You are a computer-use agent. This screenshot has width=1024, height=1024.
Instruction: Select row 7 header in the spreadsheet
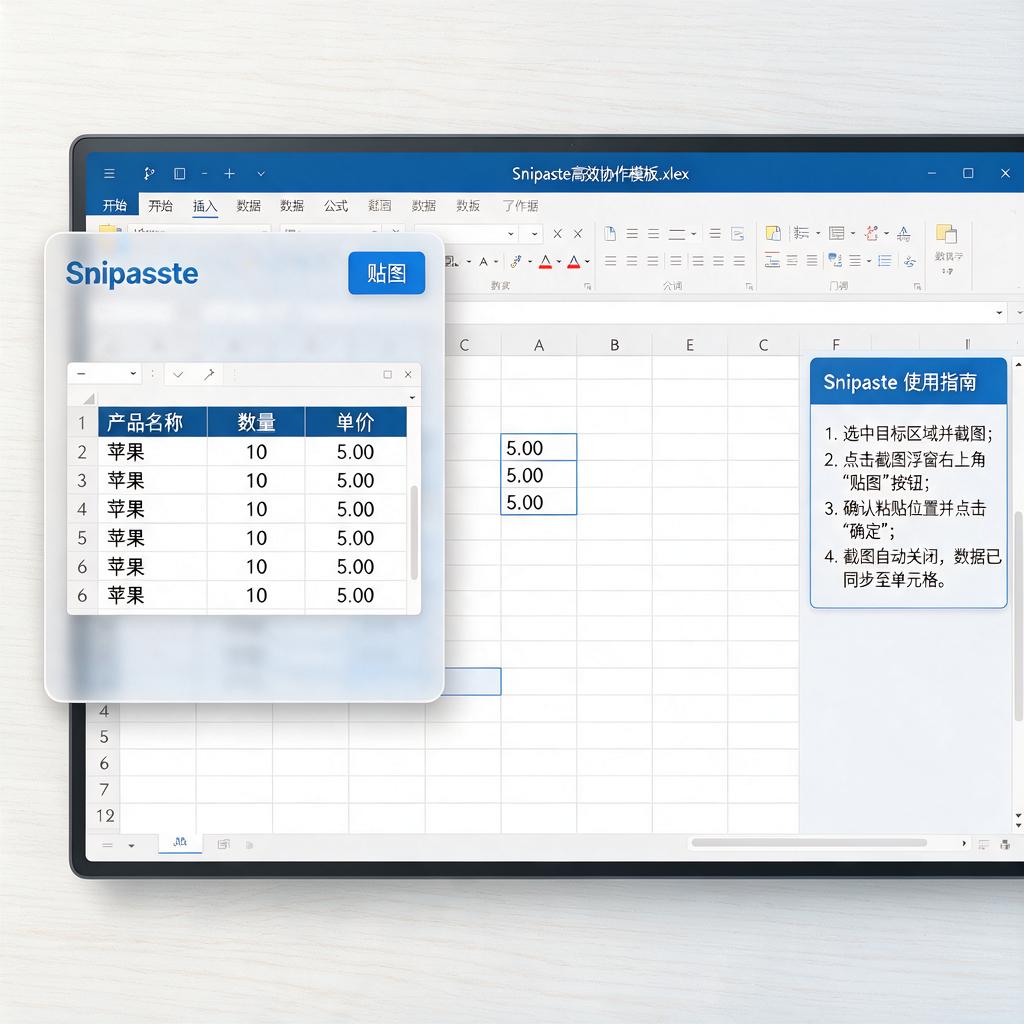point(104,790)
